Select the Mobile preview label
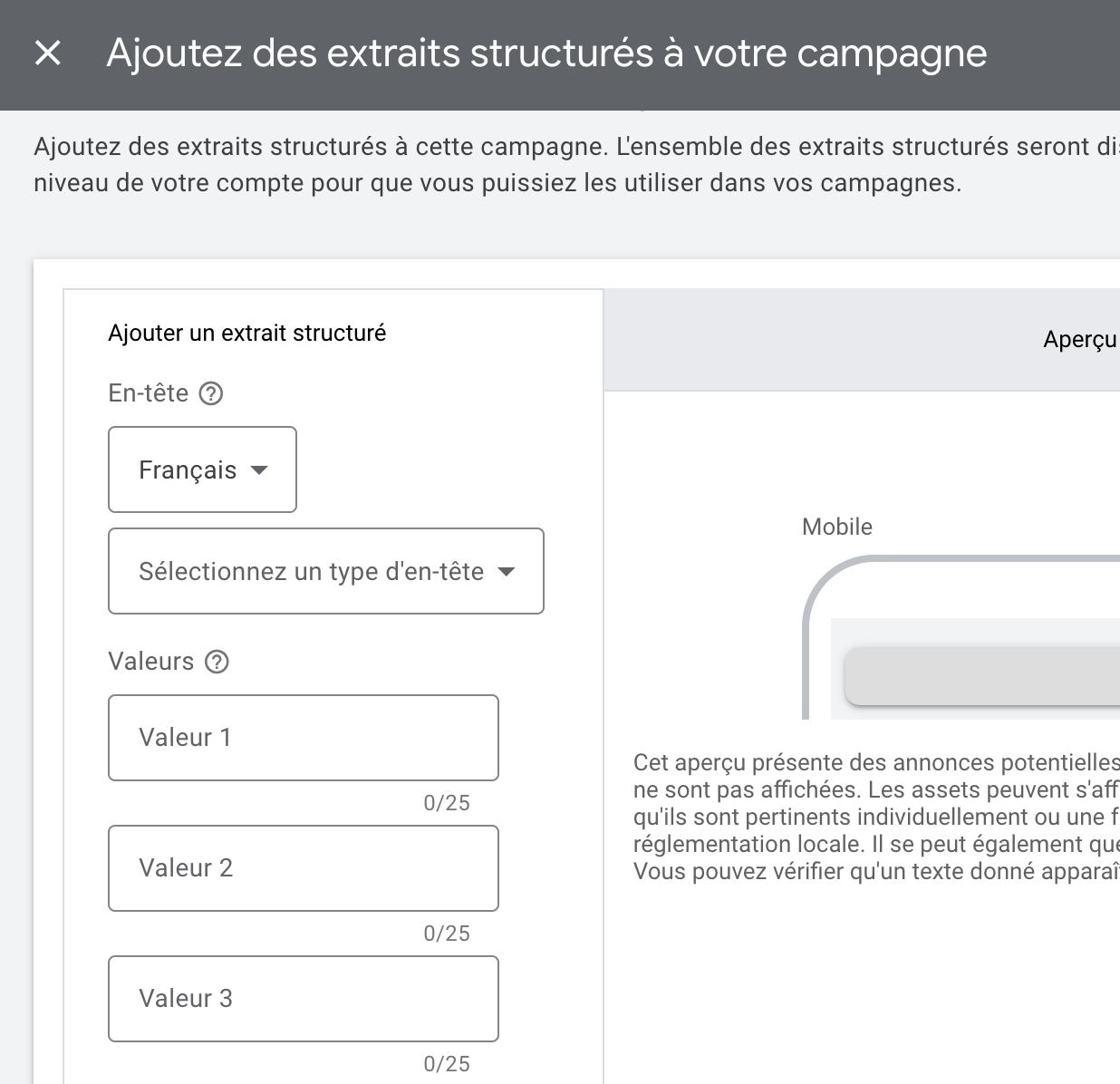This screenshot has width=1120, height=1084. pyautogui.click(x=836, y=527)
